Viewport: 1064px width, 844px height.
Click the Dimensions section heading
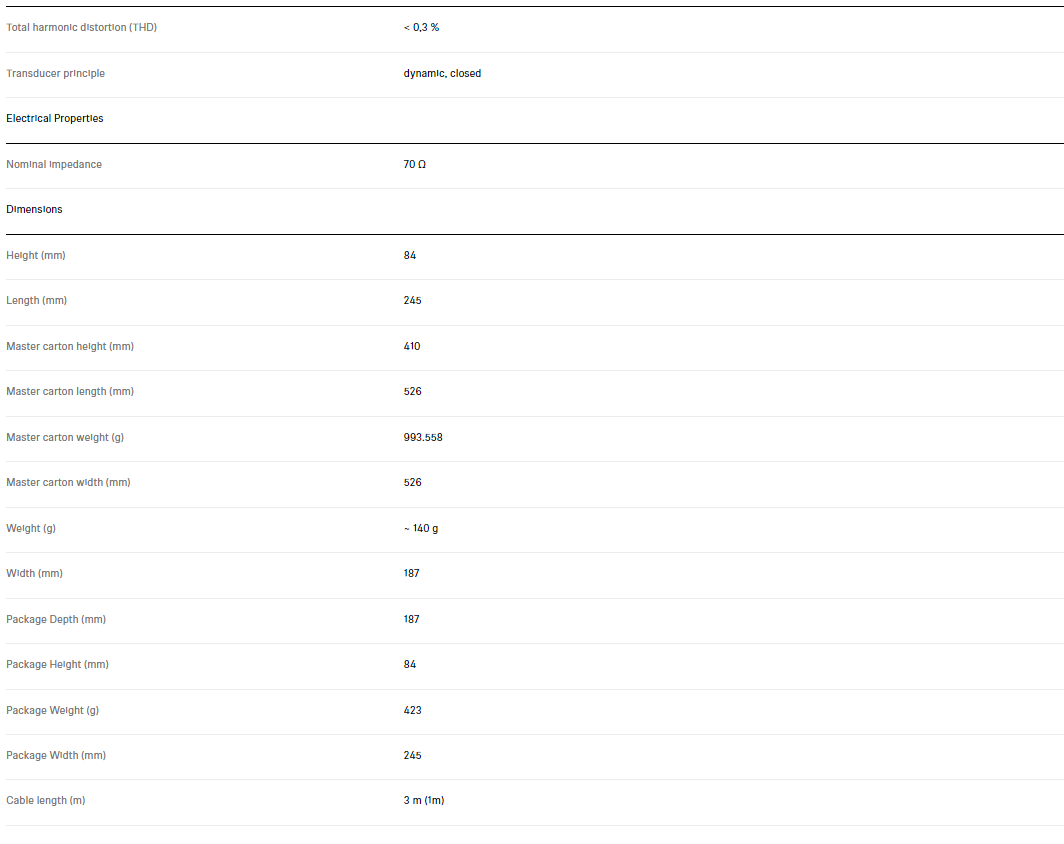point(34,209)
